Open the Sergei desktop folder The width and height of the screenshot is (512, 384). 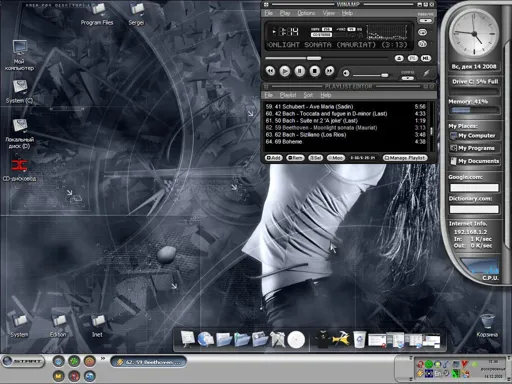[136, 15]
